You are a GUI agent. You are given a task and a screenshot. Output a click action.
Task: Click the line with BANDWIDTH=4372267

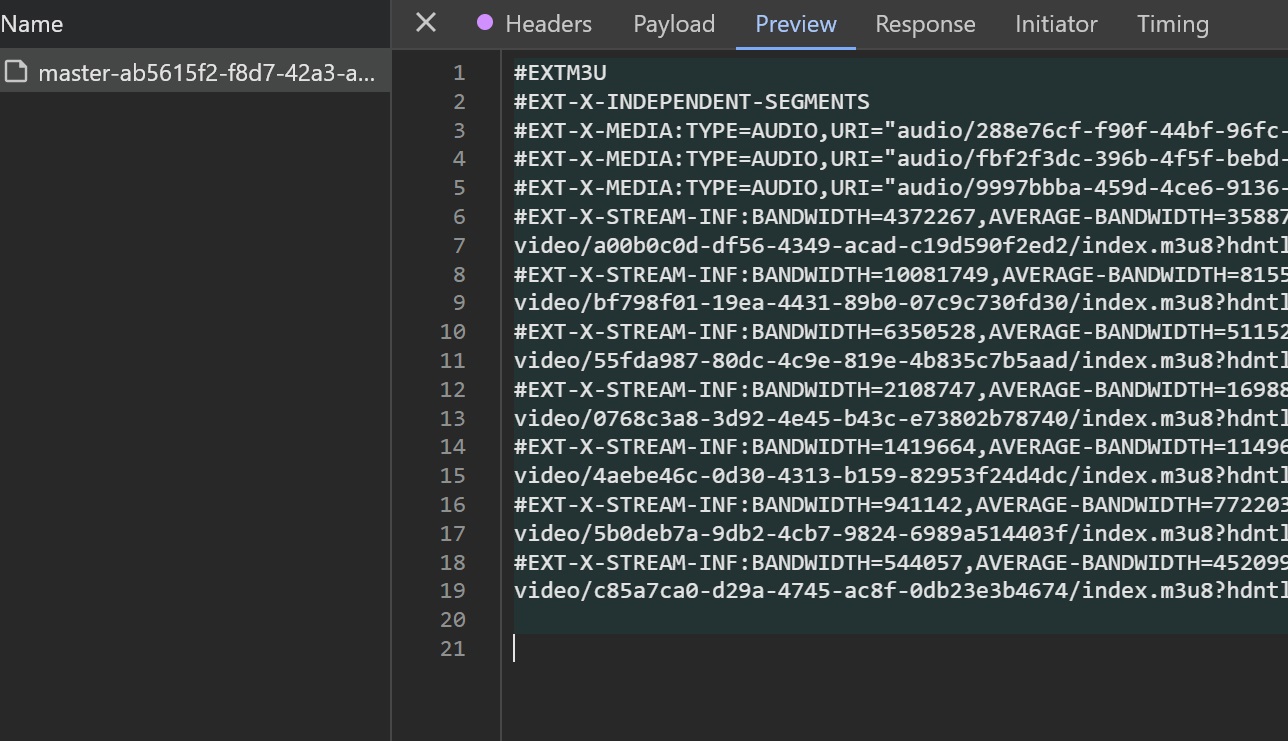[900, 217]
